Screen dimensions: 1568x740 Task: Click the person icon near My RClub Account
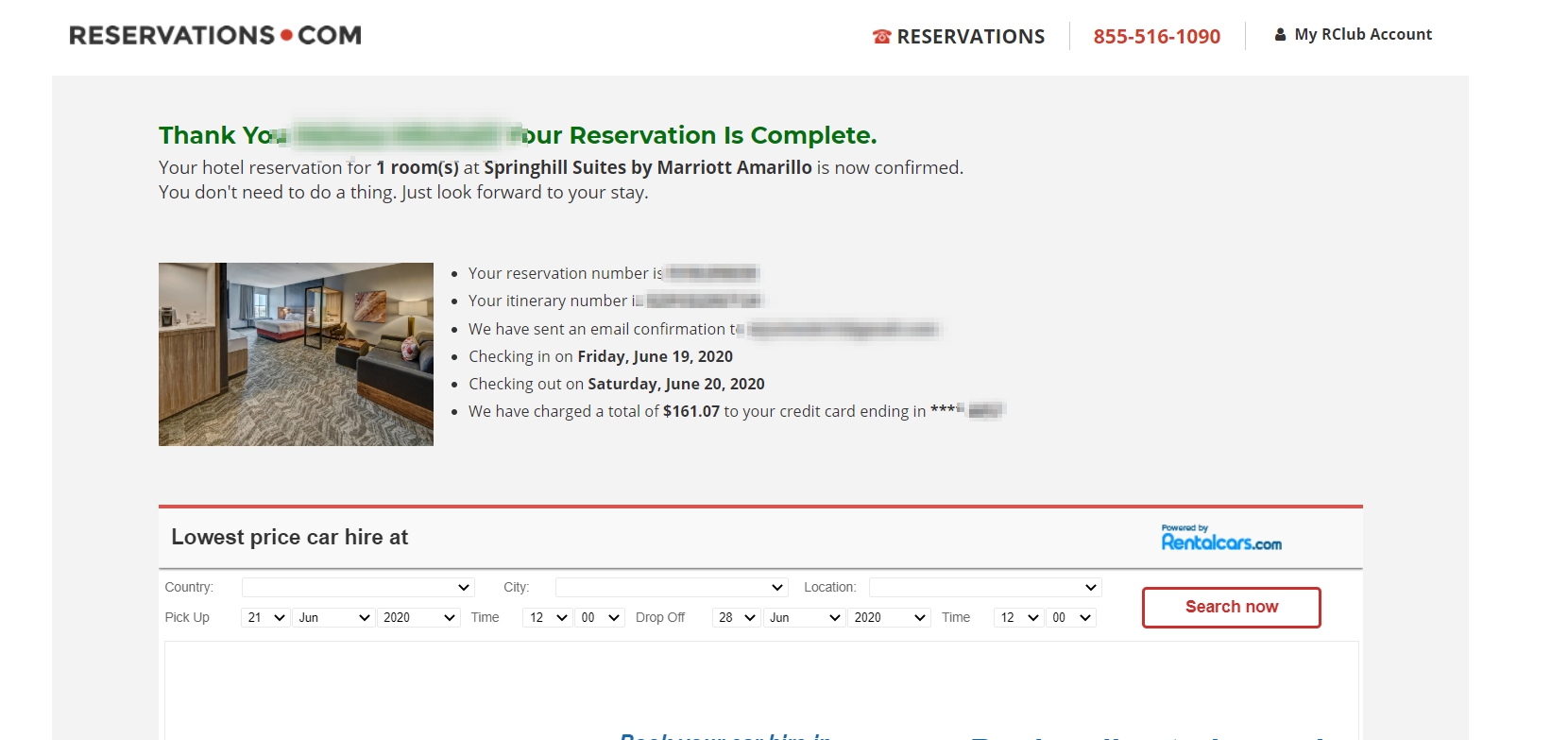point(1280,34)
